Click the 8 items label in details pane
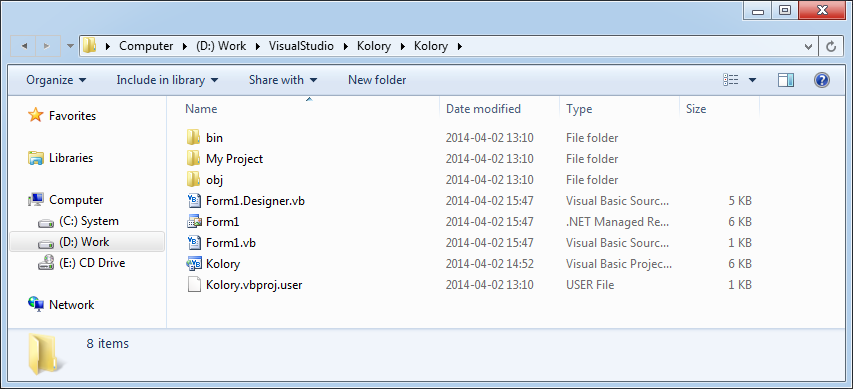 click(108, 343)
